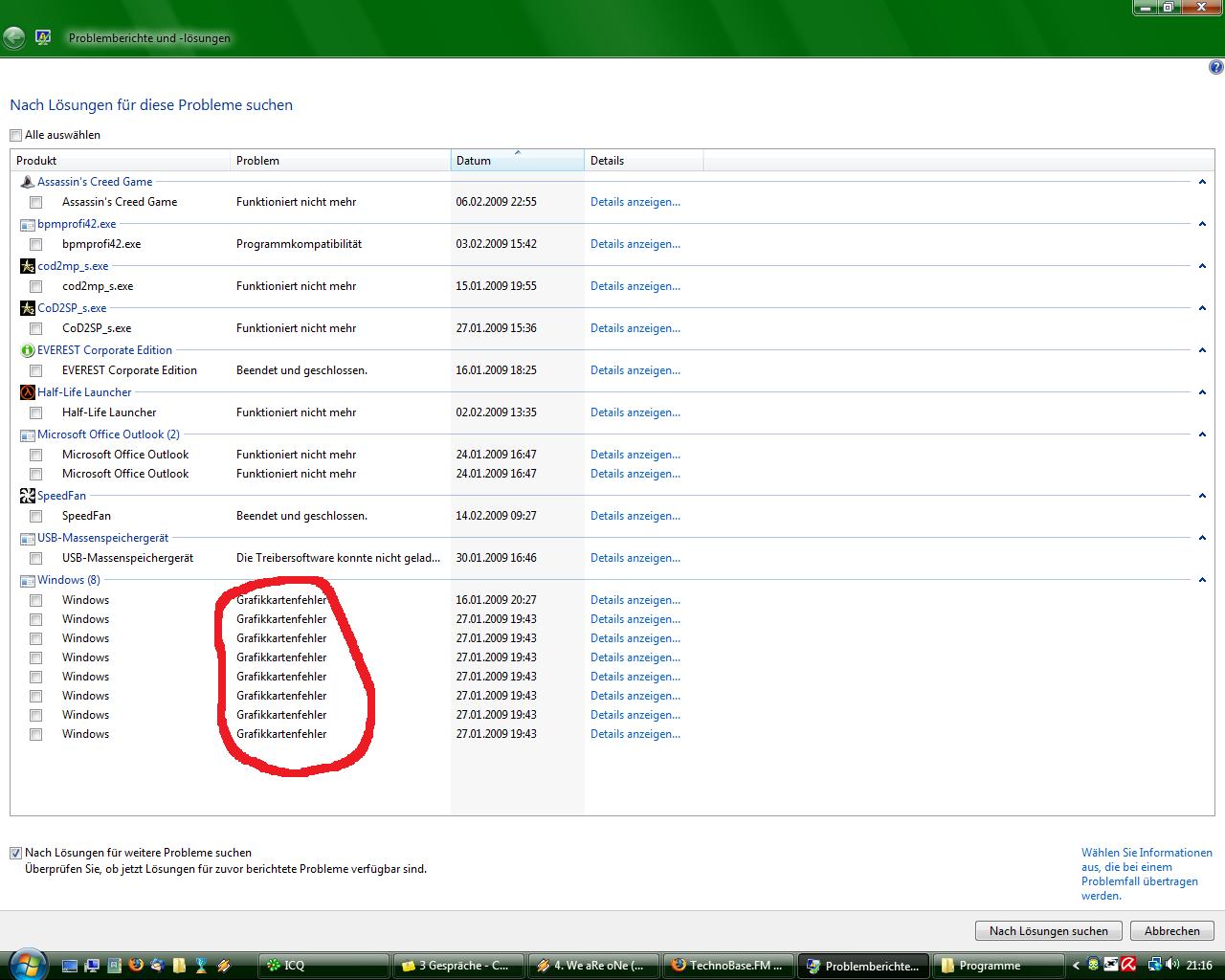Check the CoD2SP_s.exe entry checkbox
Image resolution: width=1225 pixels, height=980 pixels.
tap(36, 328)
